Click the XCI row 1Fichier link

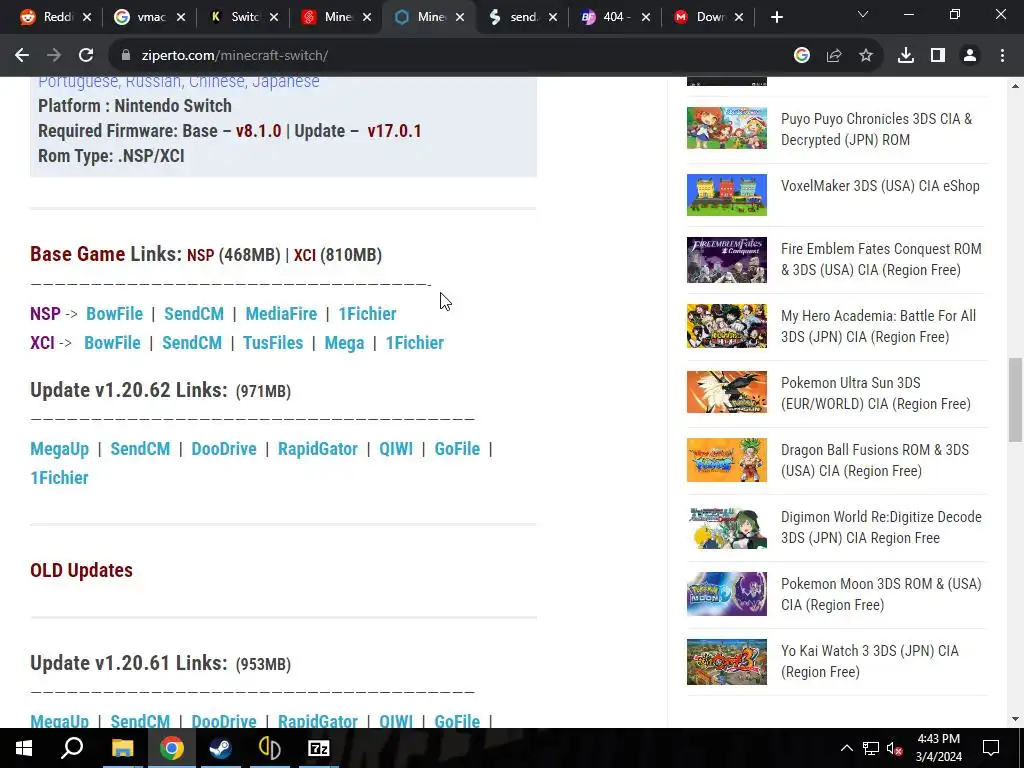pyautogui.click(x=415, y=343)
